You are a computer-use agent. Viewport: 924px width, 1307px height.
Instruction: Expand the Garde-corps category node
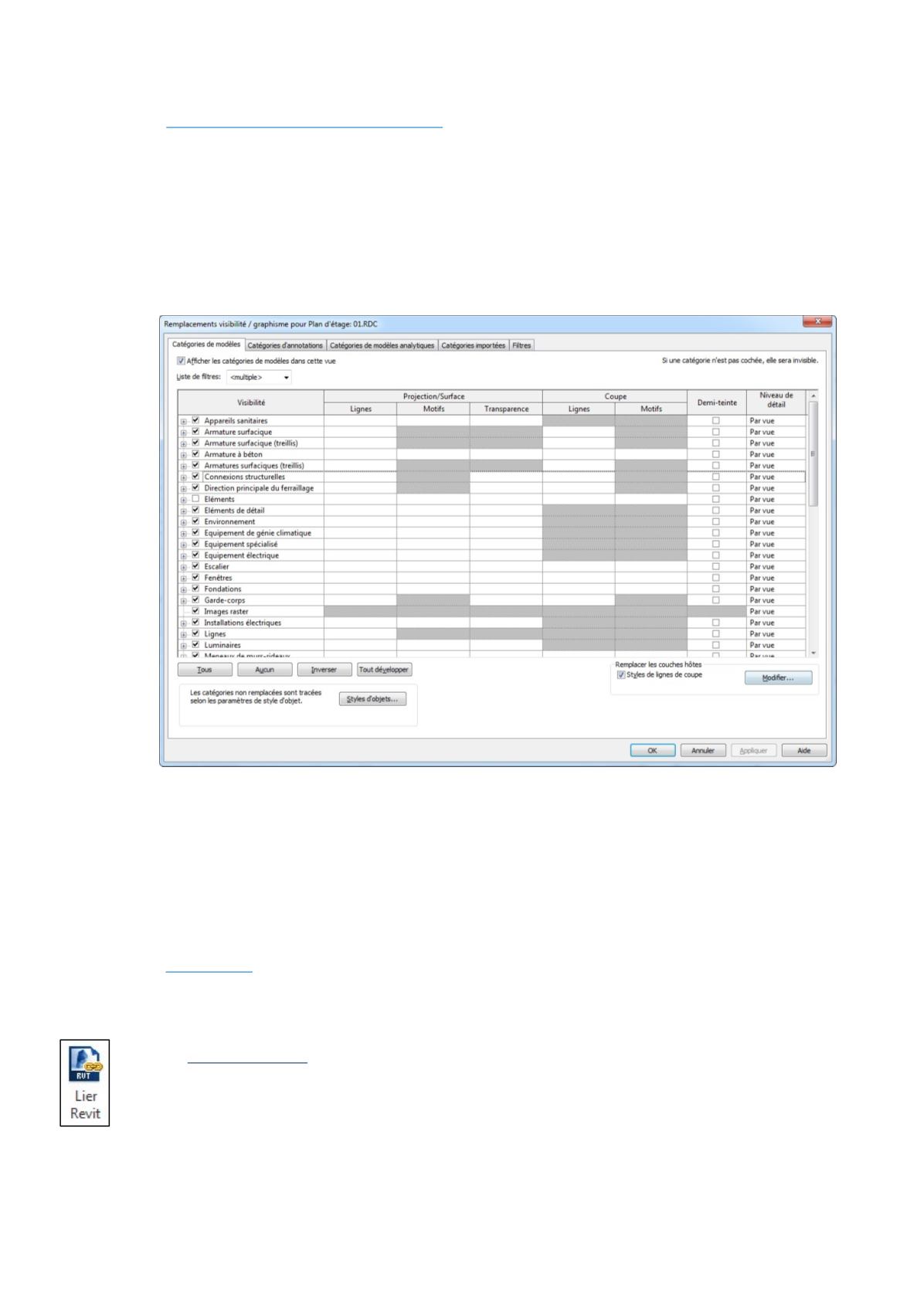(184, 601)
